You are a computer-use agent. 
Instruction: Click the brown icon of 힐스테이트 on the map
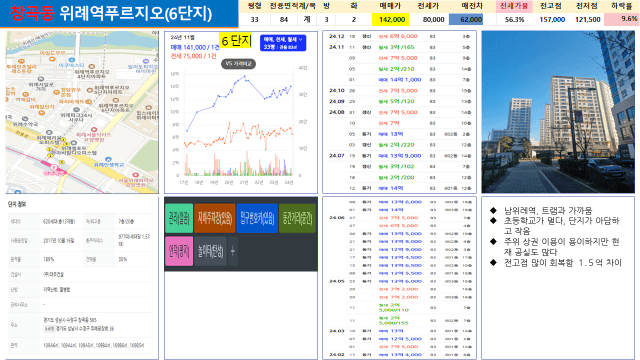click(148, 108)
